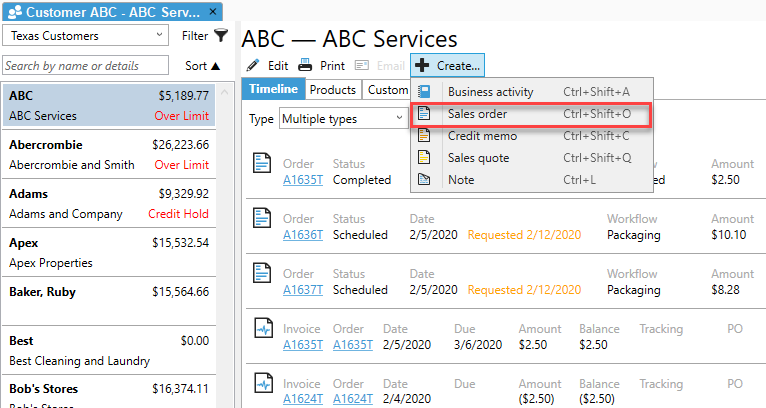Click the Sales quote yellow document icon
Screen dimensions: 766x408
click(x=424, y=157)
